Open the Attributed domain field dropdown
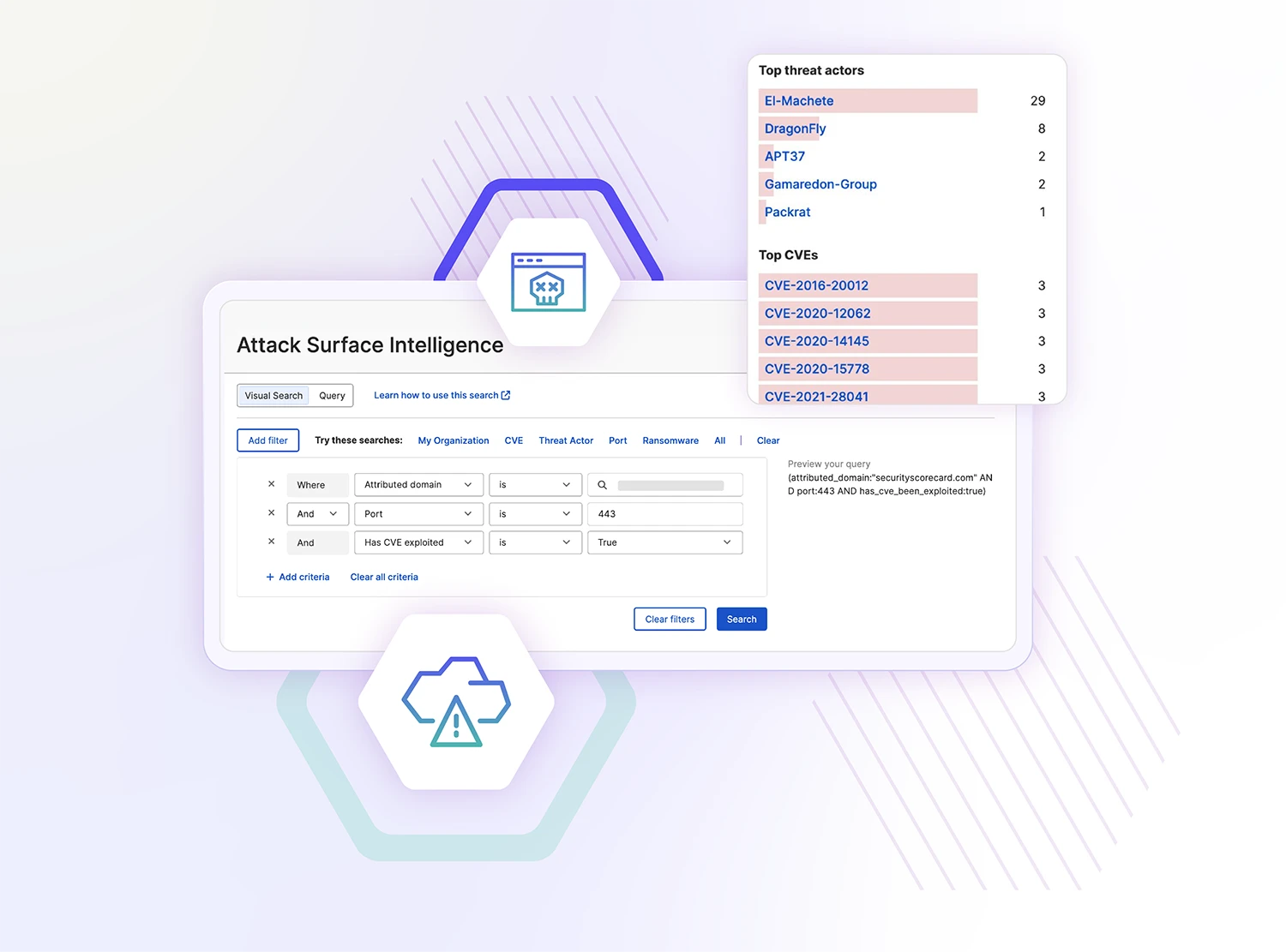This screenshot has height=952, width=1286. (x=418, y=485)
